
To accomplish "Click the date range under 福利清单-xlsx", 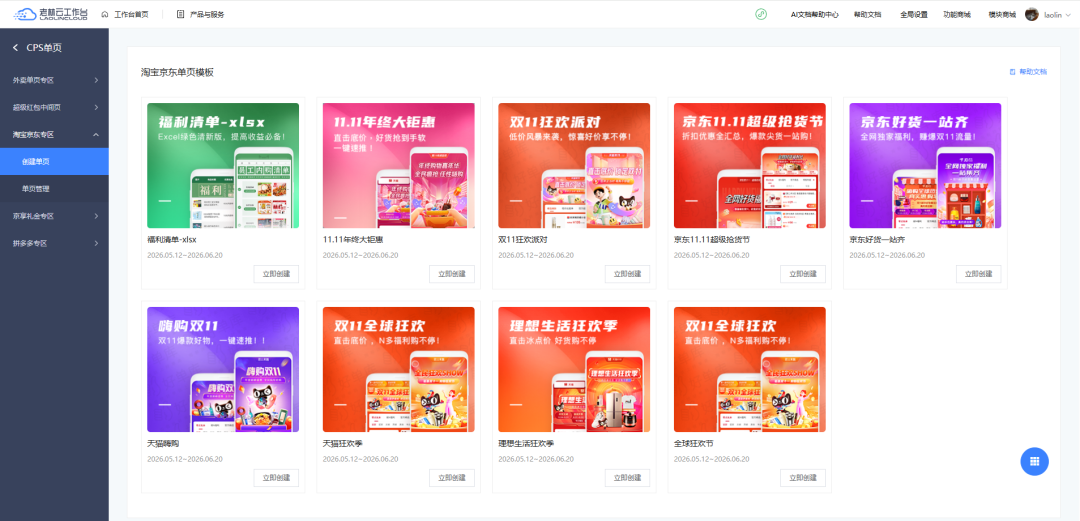I will 185,255.
